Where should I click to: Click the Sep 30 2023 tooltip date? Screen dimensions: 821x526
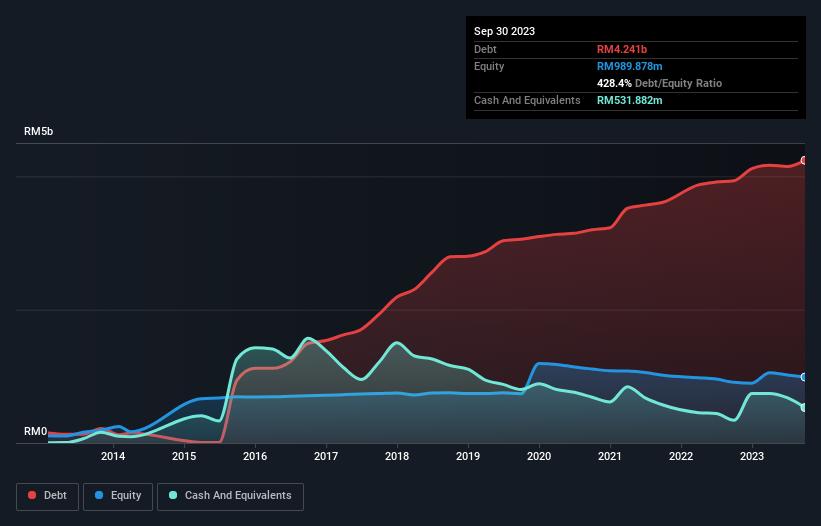(505, 31)
